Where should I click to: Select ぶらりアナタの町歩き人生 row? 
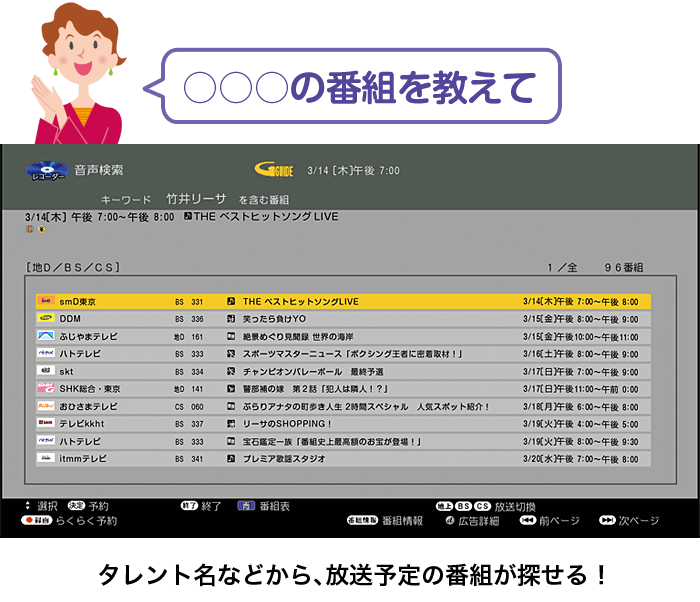point(343,406)
